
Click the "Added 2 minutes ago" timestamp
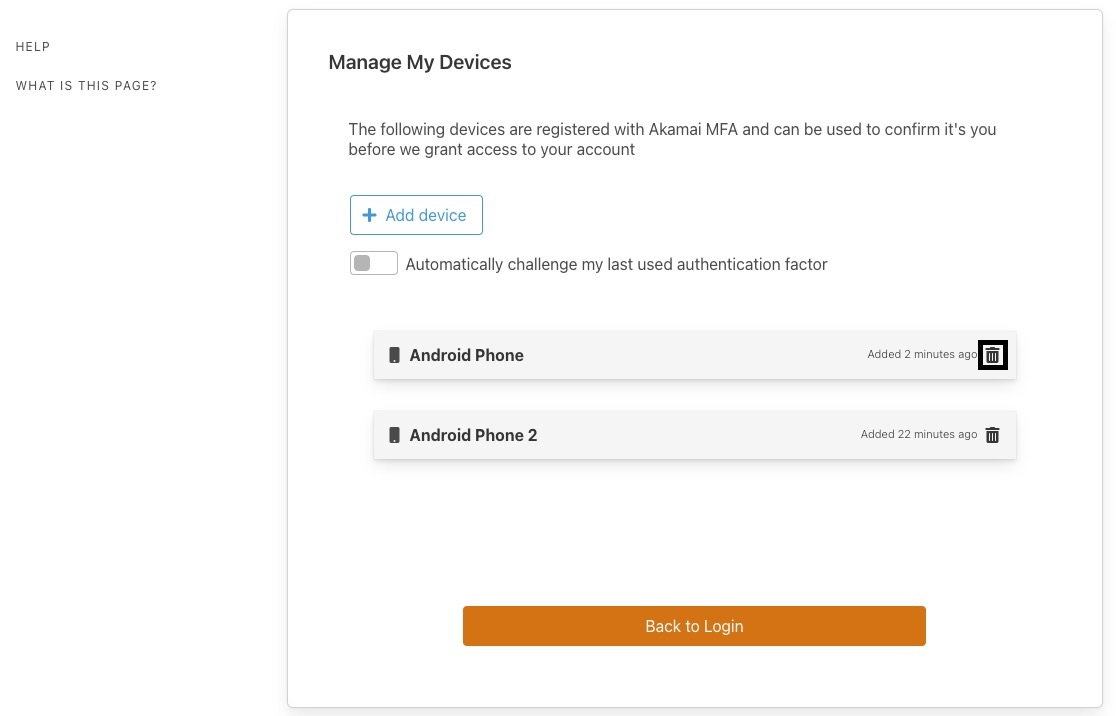point(921,355)
